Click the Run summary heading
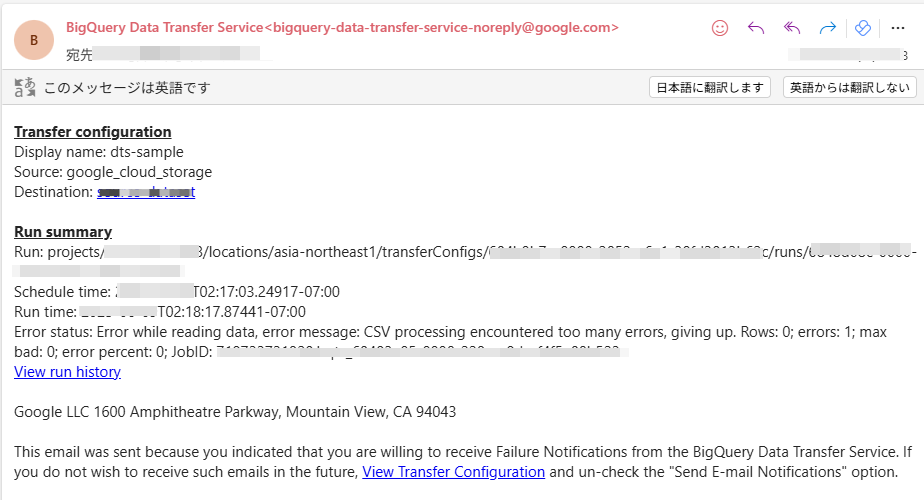The image size is (924, 500). point(63,232)
